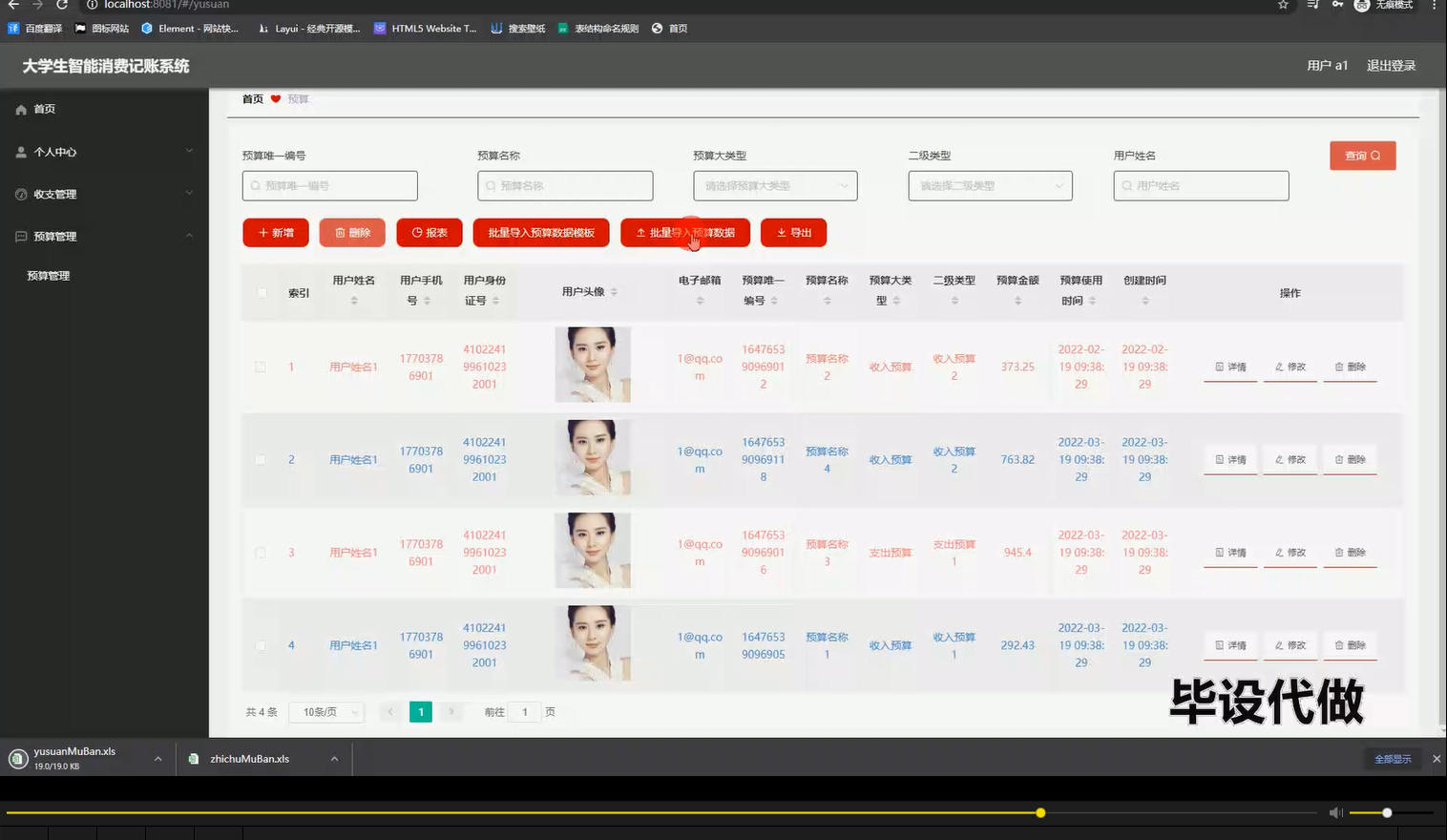This screenshot has width=1447, height=840.
Task: Click the previous page arrow in pagination
Action: tap(390, 712)
